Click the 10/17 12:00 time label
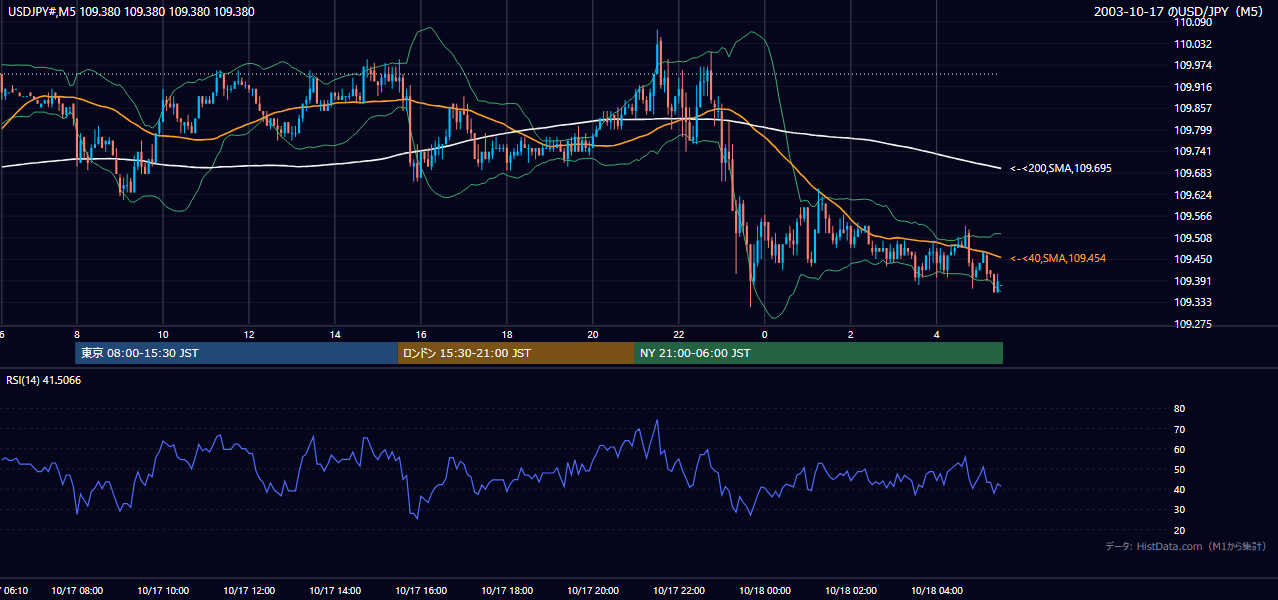The width and height of the screenshot is (1278, 600). coord(249,591)
